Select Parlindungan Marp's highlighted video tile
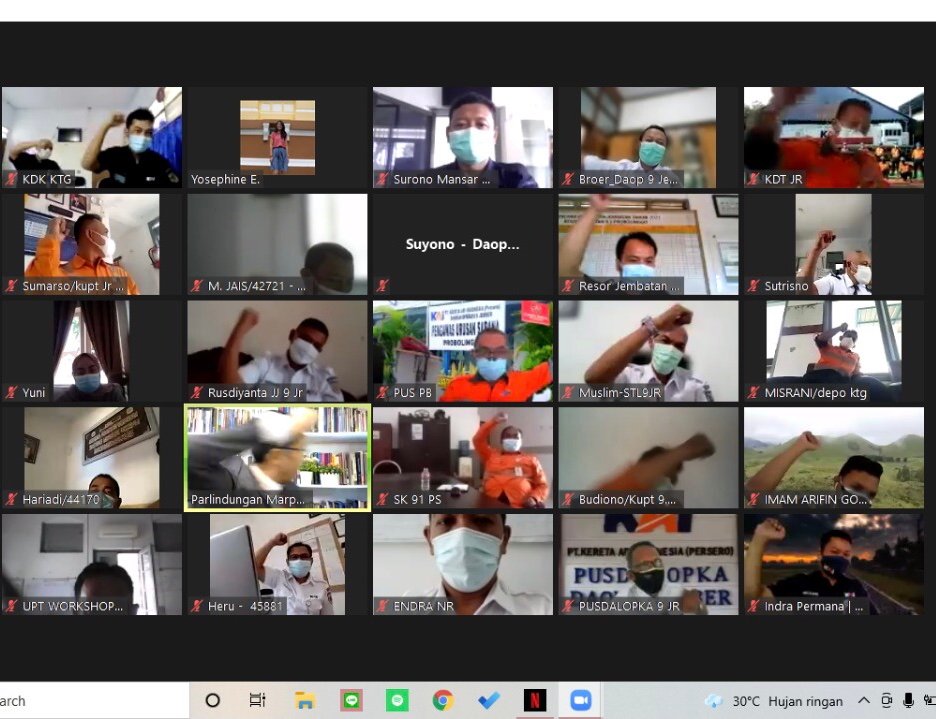 click(277, 457)
